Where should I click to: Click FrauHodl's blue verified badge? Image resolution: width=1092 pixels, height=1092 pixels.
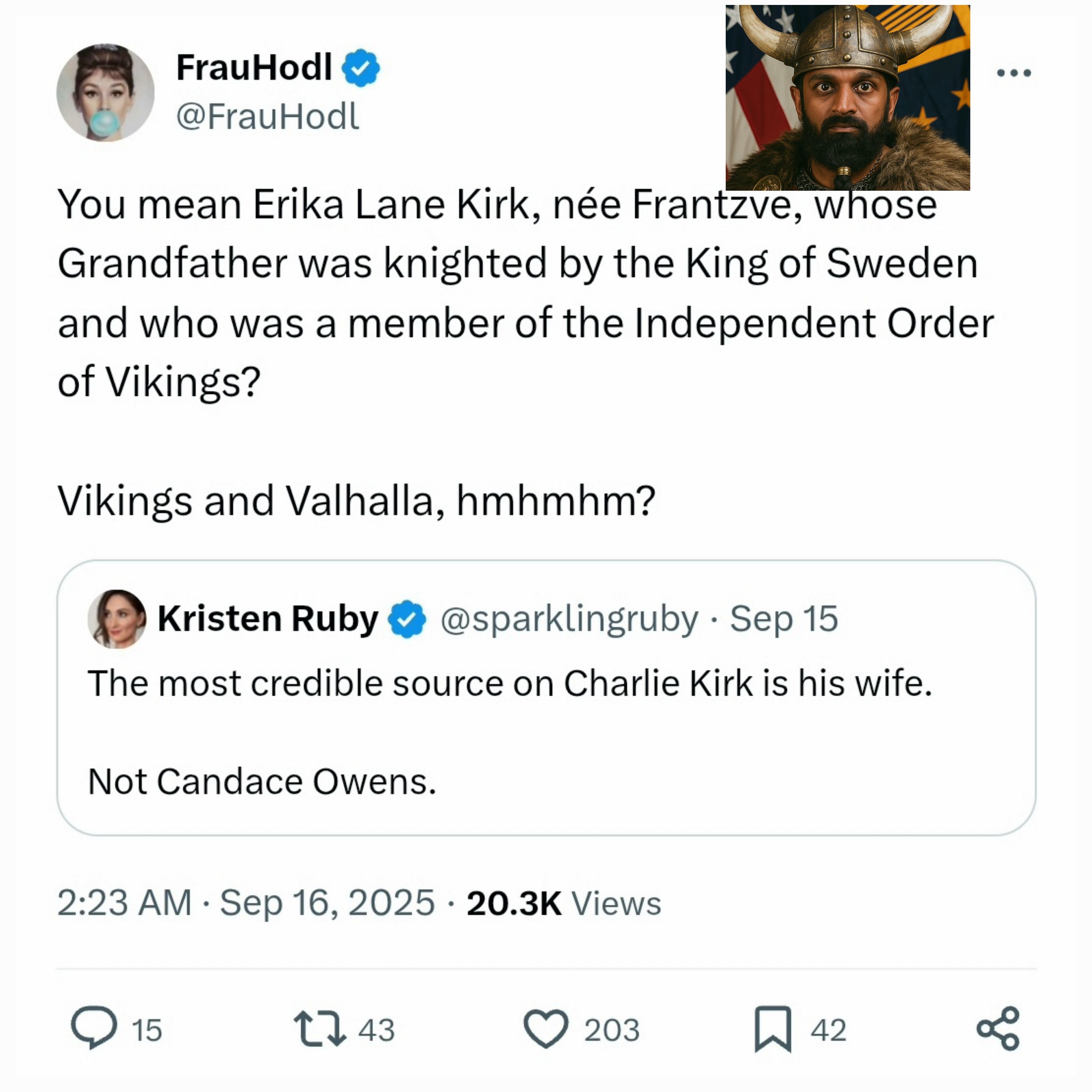click(x=361, y=68)
